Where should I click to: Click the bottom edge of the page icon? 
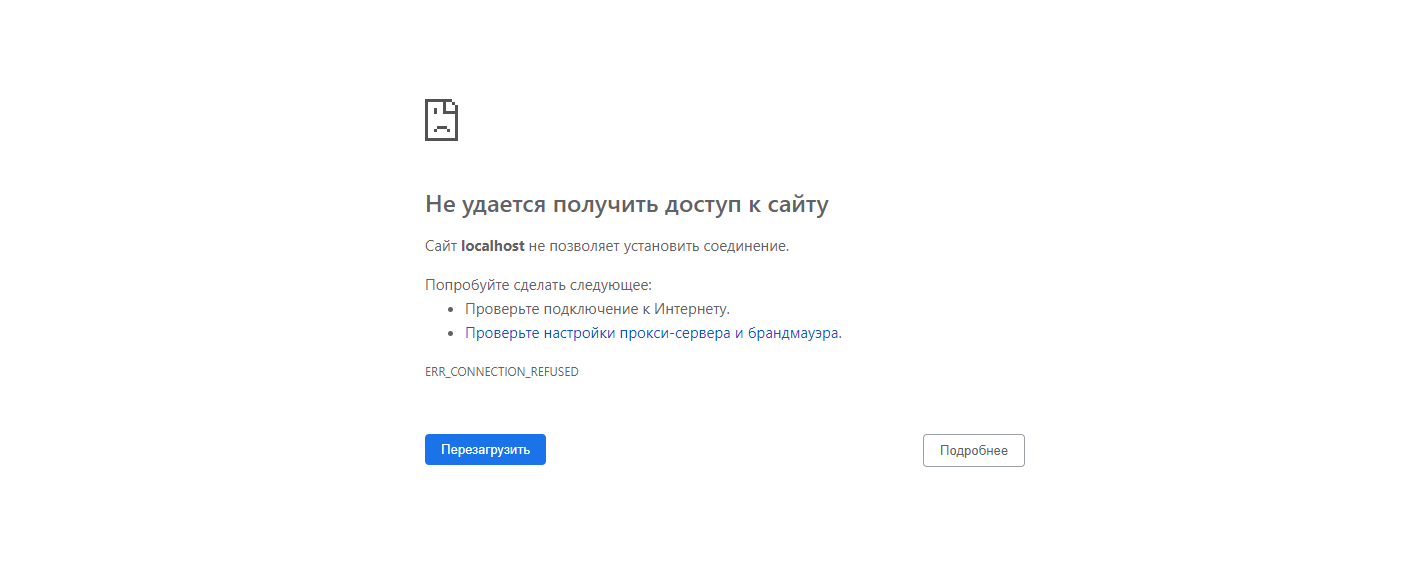441,139
